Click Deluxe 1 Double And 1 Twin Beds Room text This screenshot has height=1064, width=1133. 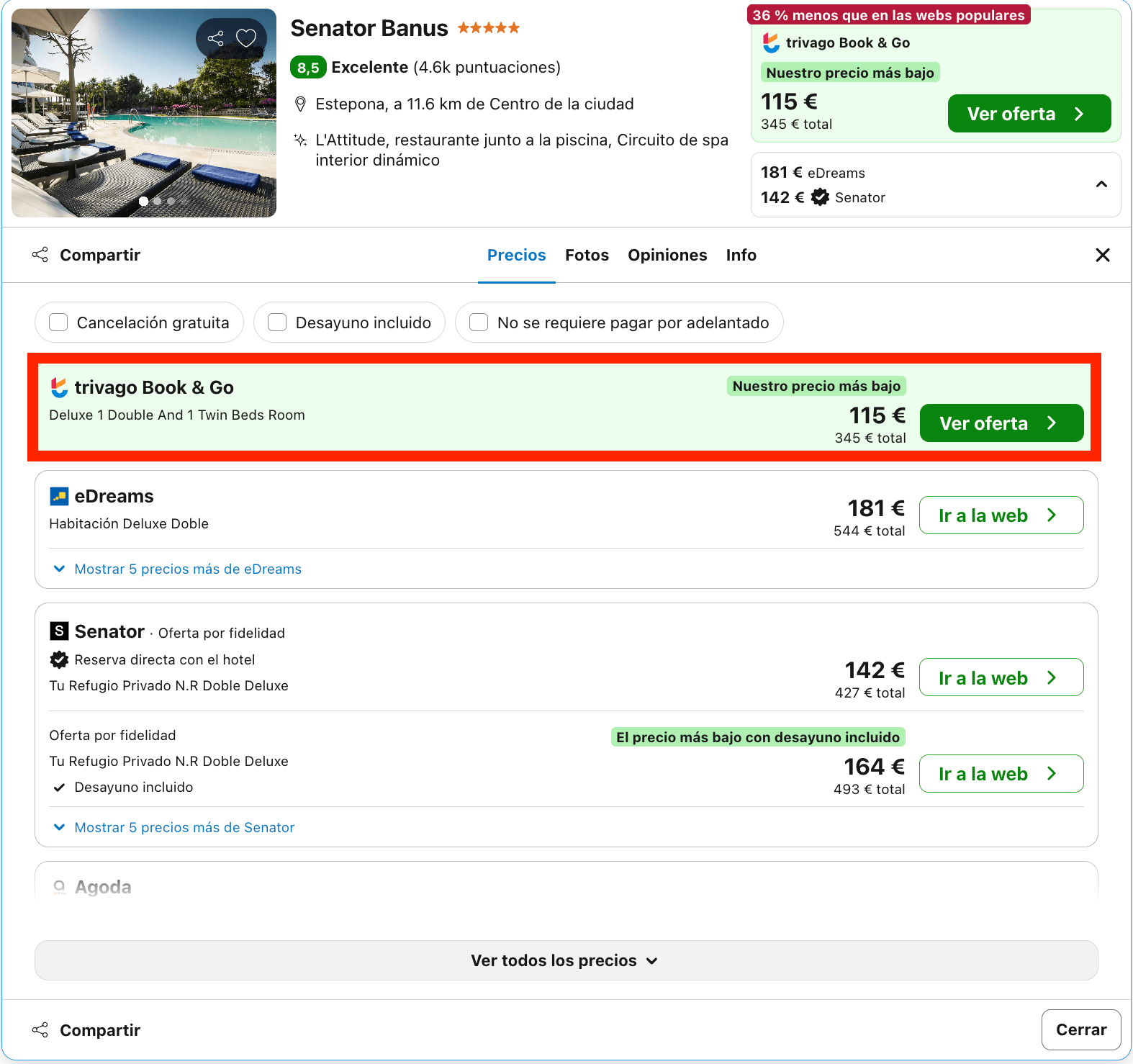point(177,415)
